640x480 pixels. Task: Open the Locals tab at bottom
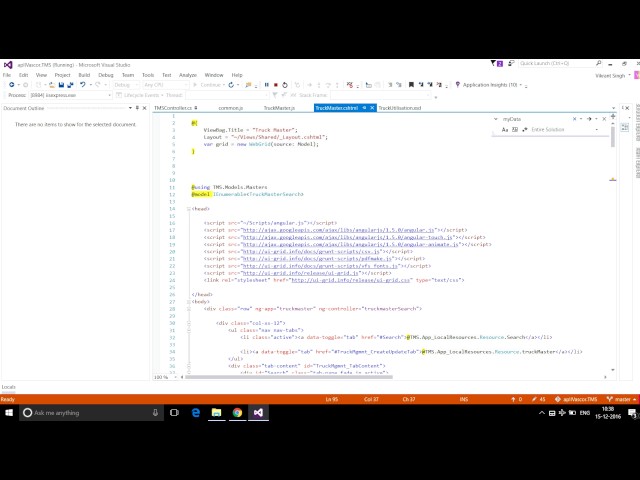click(x=9, y=387)
